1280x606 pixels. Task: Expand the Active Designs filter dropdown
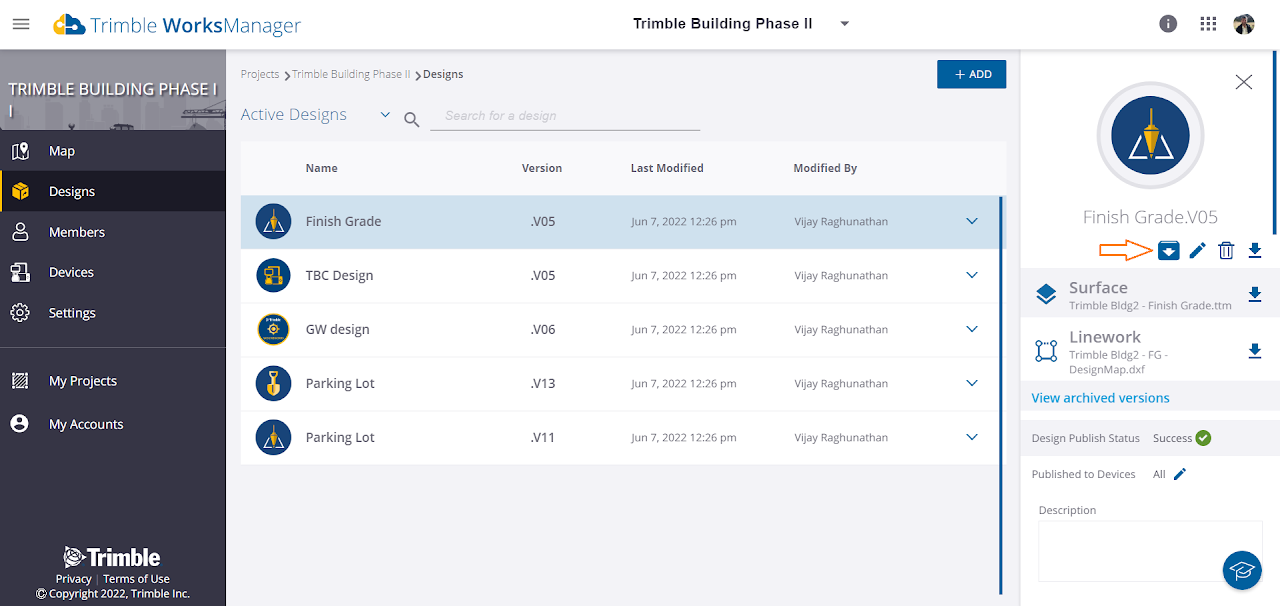click(x=385, y=115)
